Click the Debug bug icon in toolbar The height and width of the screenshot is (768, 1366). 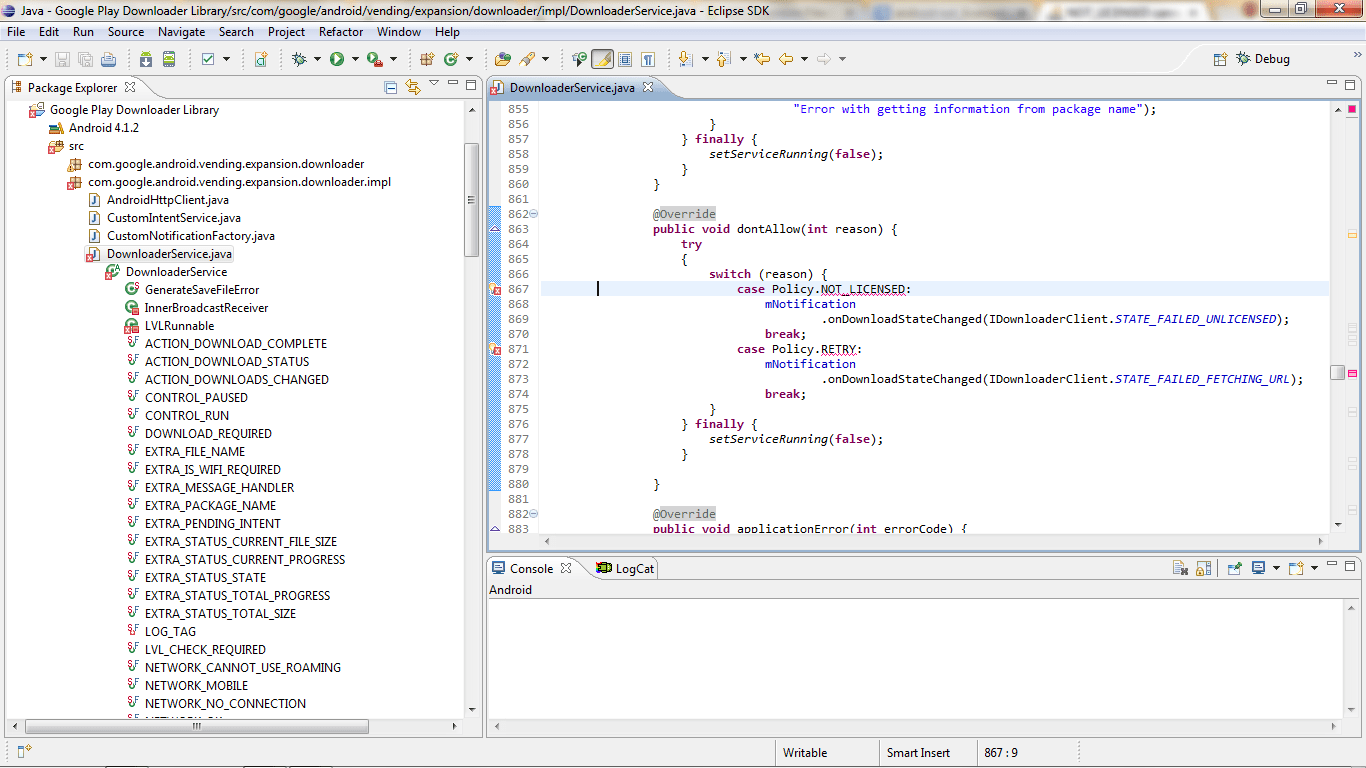[x=298, y=59]
